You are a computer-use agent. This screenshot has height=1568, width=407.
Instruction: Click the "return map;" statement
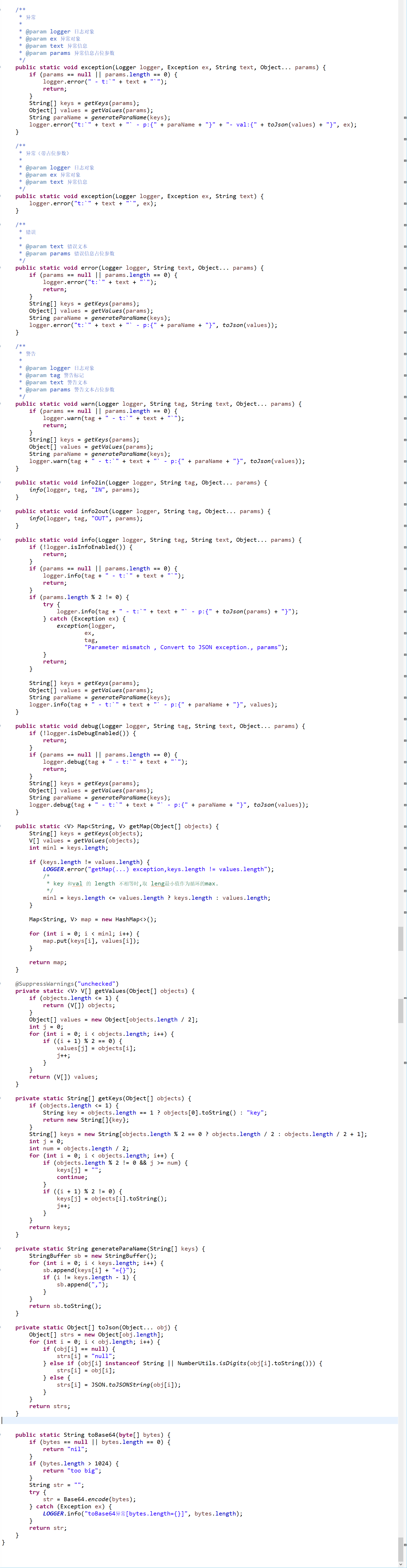point(48,962)
